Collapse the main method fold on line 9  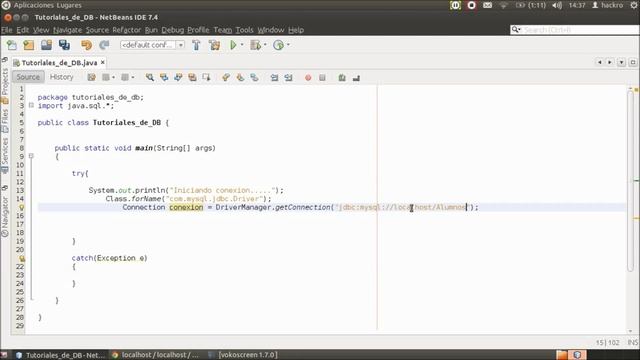[x=31, y=156]
